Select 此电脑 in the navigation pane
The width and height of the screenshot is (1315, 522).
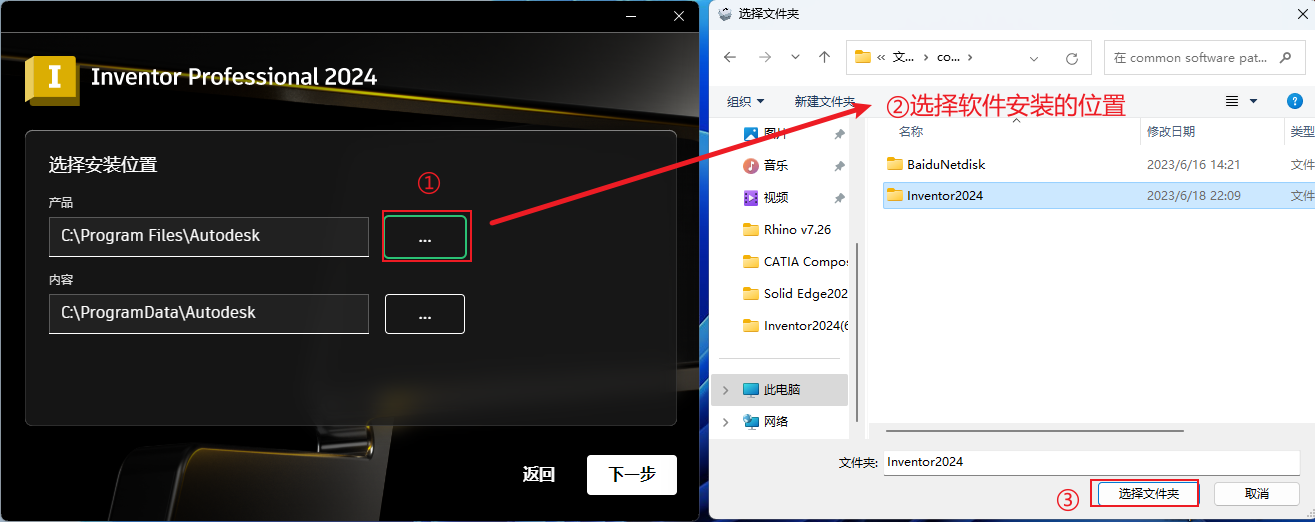point(782,390)
